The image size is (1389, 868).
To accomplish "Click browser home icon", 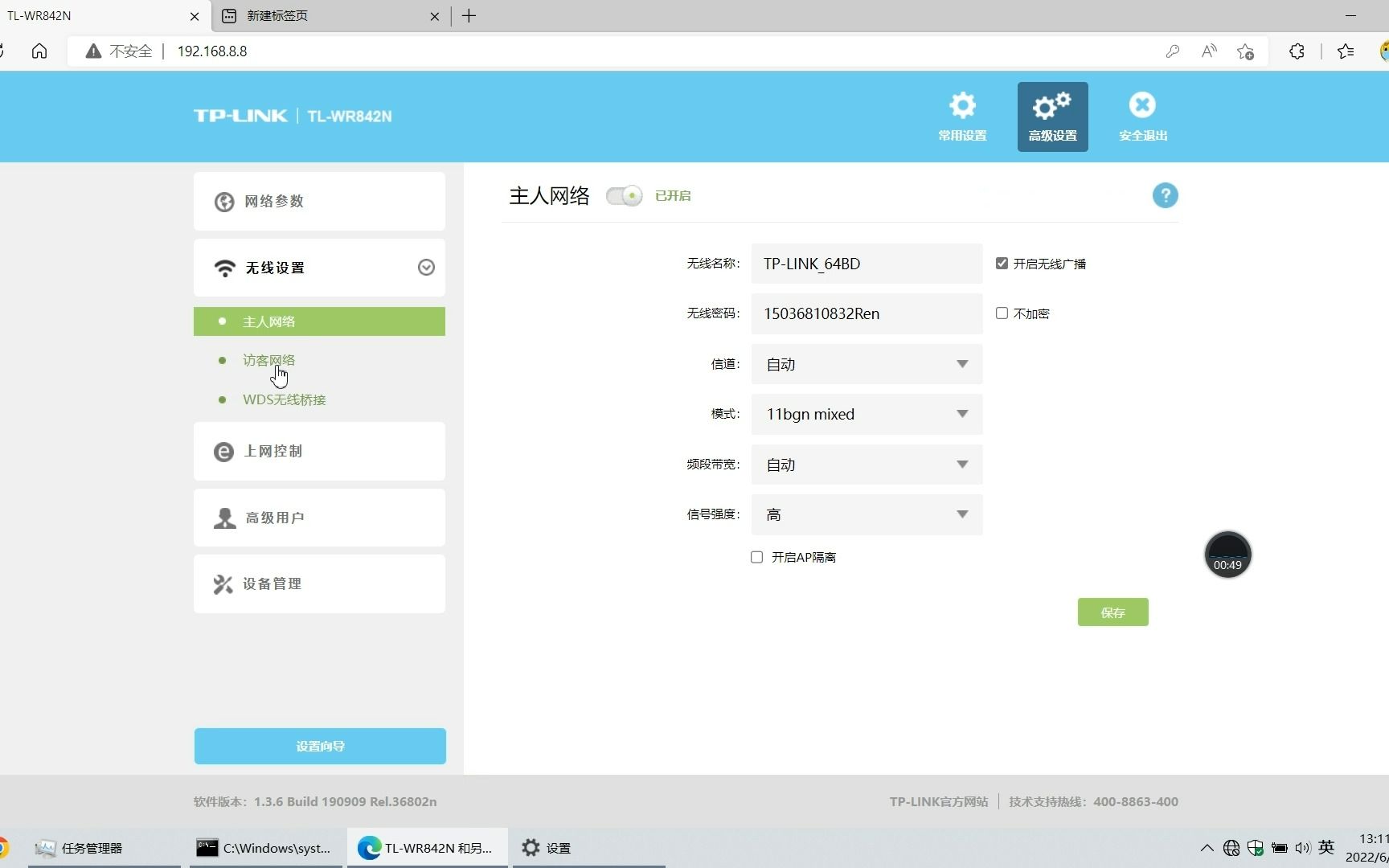I will [x=39, y=51].
